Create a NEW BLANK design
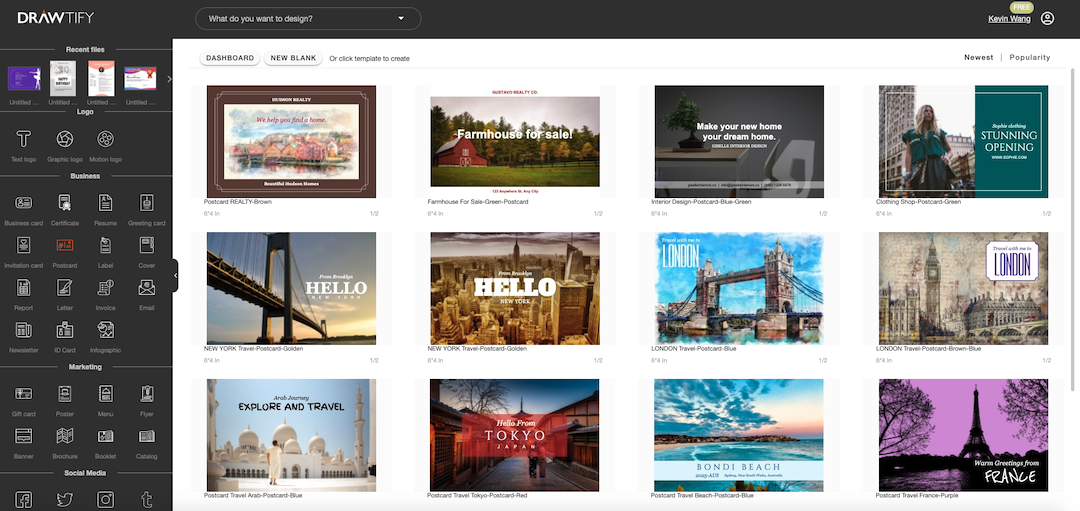This screenshot has width=1080, height=511. [x=293, y=59]
